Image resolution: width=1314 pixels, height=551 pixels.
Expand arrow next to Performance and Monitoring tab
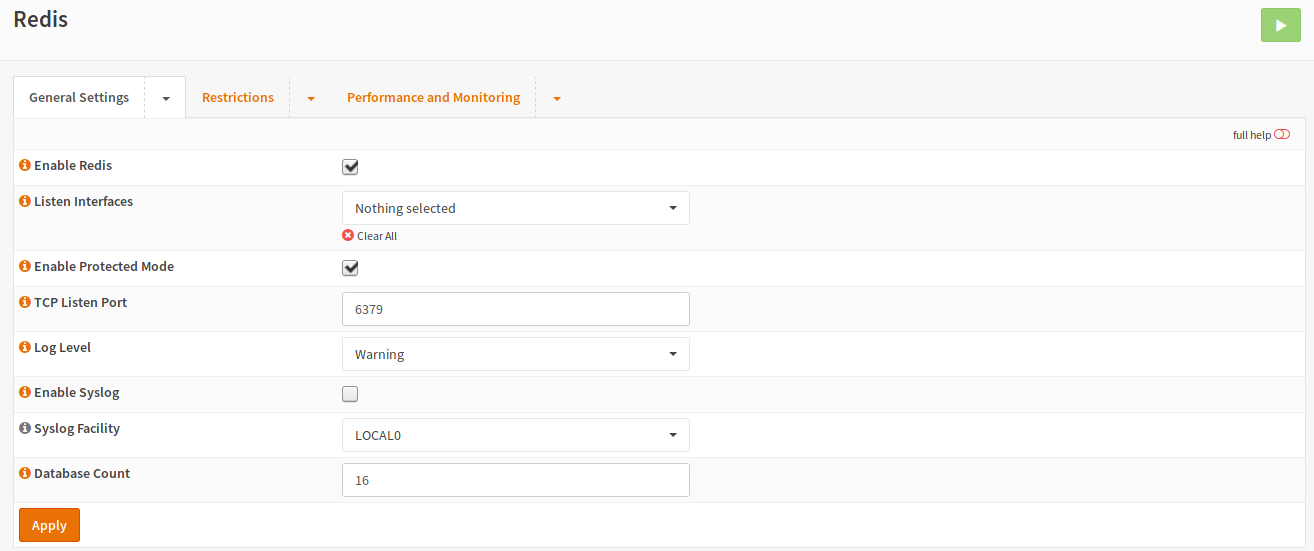point(557,98)
